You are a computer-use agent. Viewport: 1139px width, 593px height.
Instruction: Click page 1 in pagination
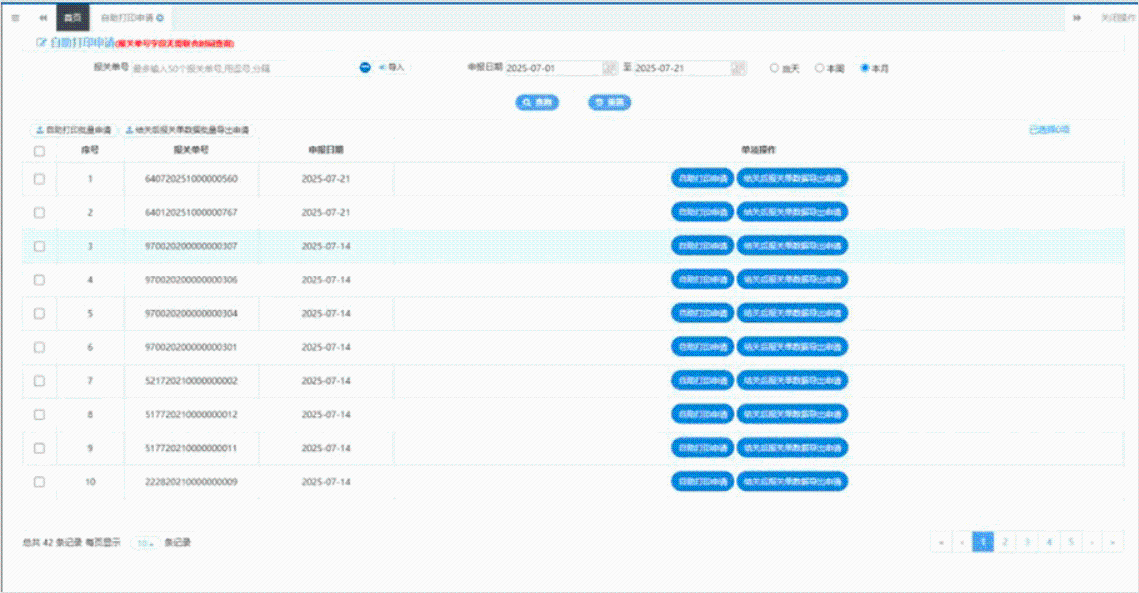tap(983, 542)
